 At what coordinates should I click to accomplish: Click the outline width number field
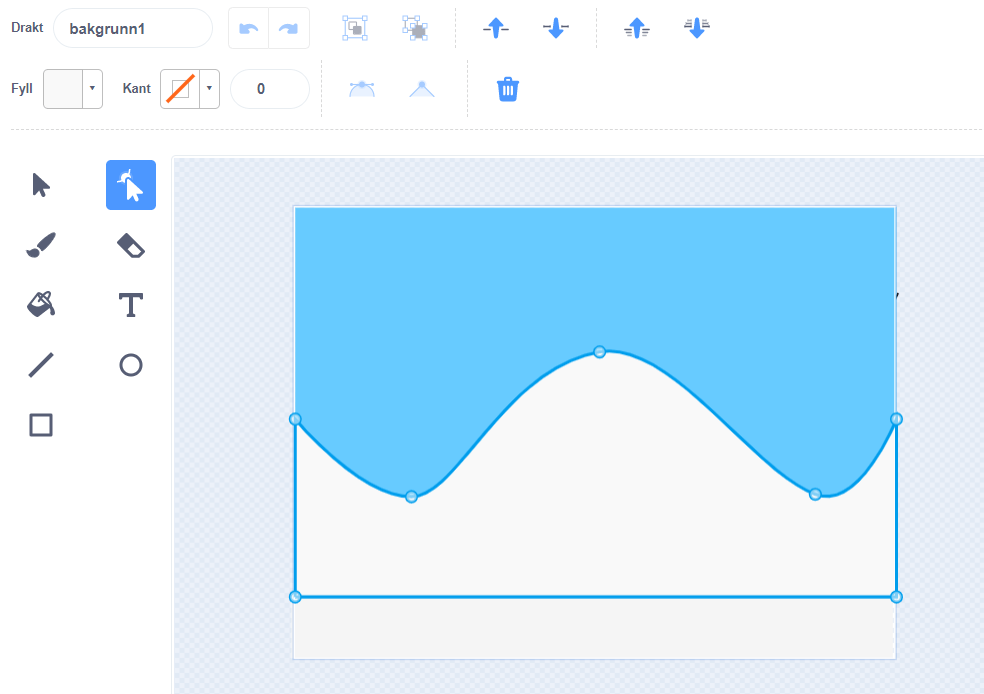269,89
